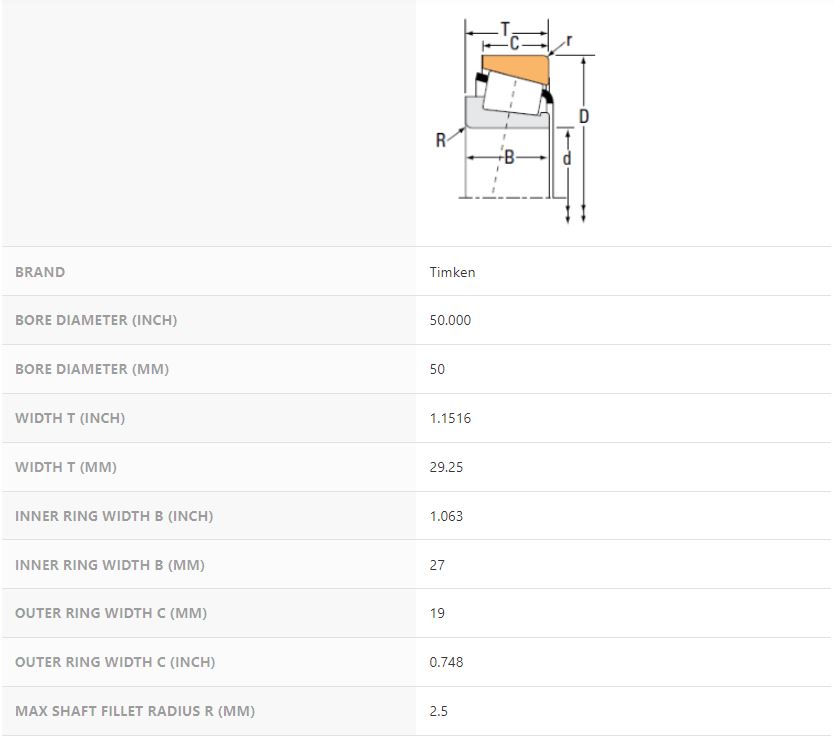Select the 0.748 outer ring width value
Screen dimensions: 834x736
pyautogui.click(x=446, y=662)
